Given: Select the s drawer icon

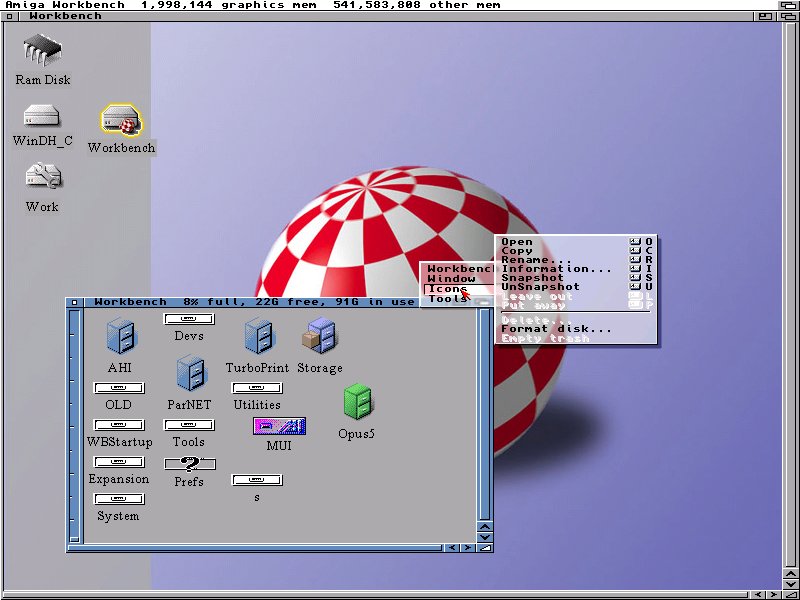Looking at the screenshot, I should (257, 480).
